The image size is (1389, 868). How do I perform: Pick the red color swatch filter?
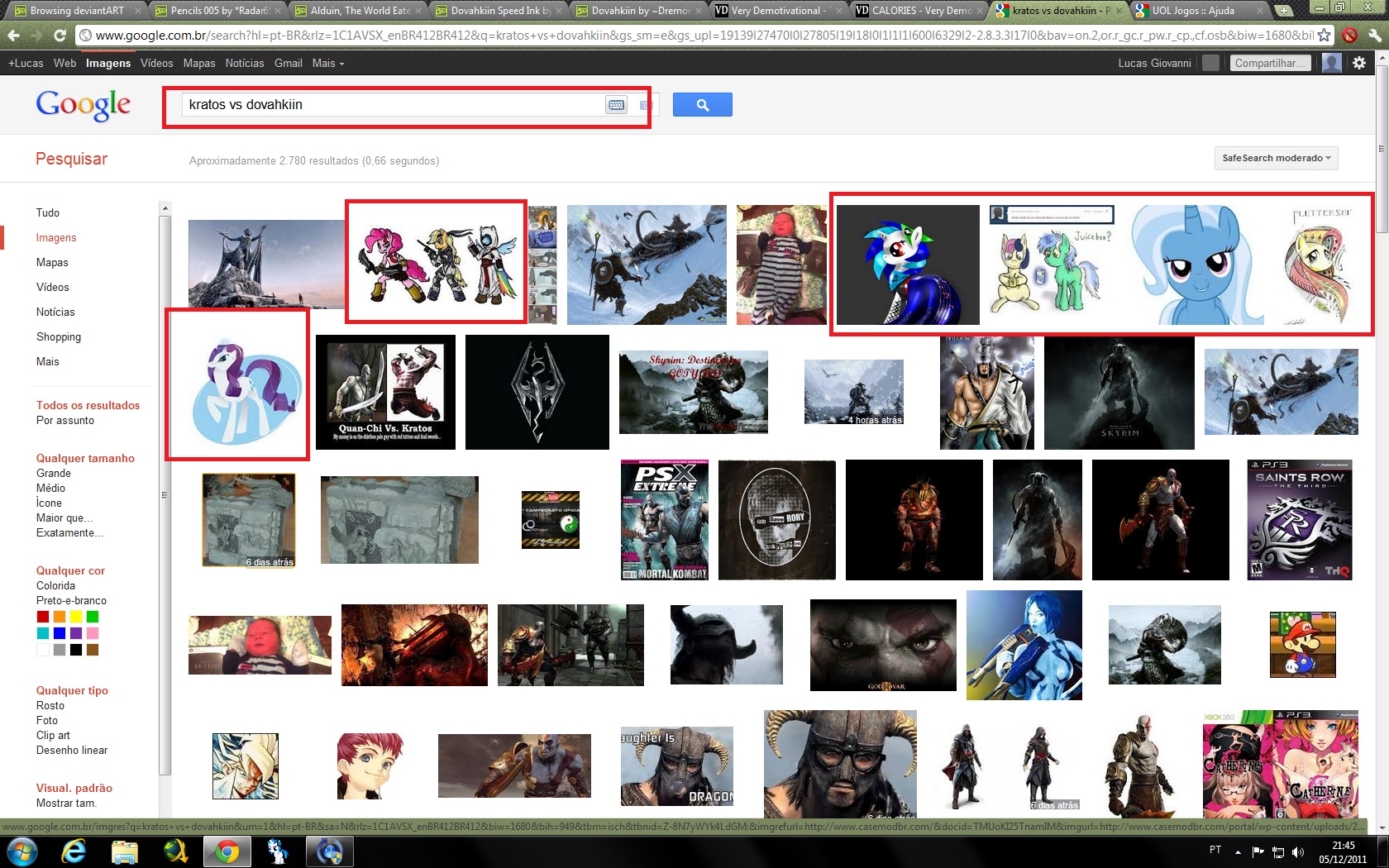[43, 617]
